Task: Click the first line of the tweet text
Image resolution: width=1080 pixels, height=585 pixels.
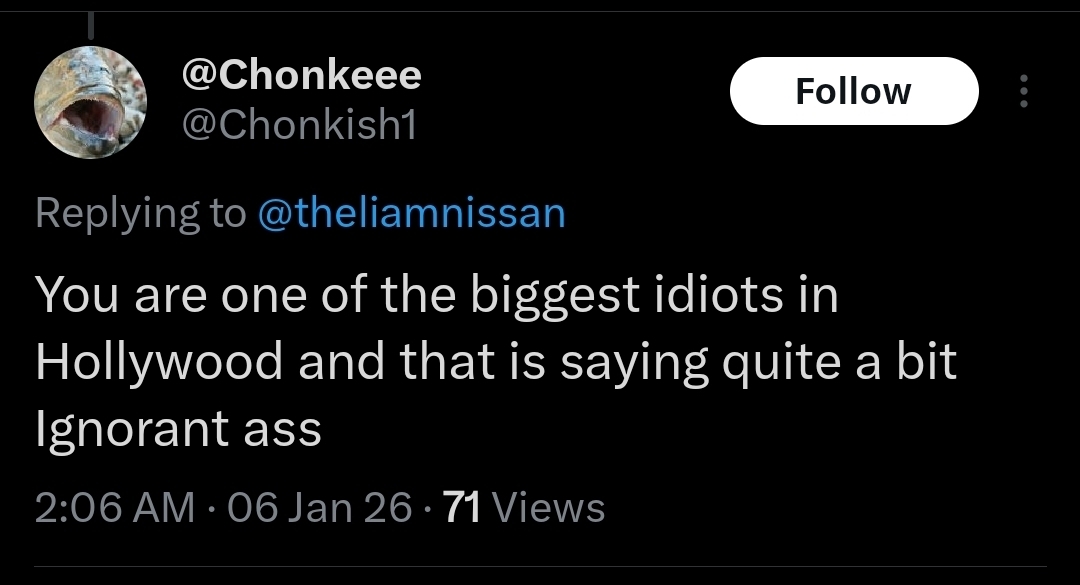Action: [x=436, y=297]
